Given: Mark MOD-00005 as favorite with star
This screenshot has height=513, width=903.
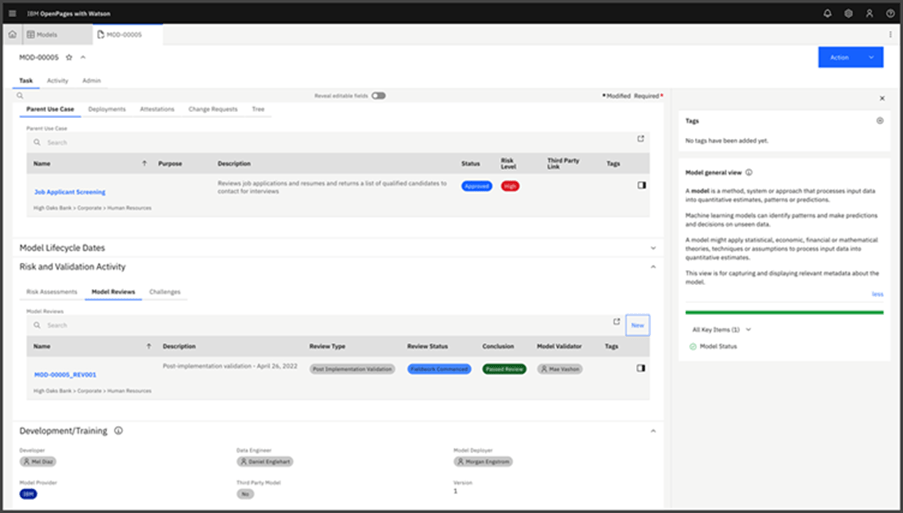Looking at the screenshot, I should 69,57.
